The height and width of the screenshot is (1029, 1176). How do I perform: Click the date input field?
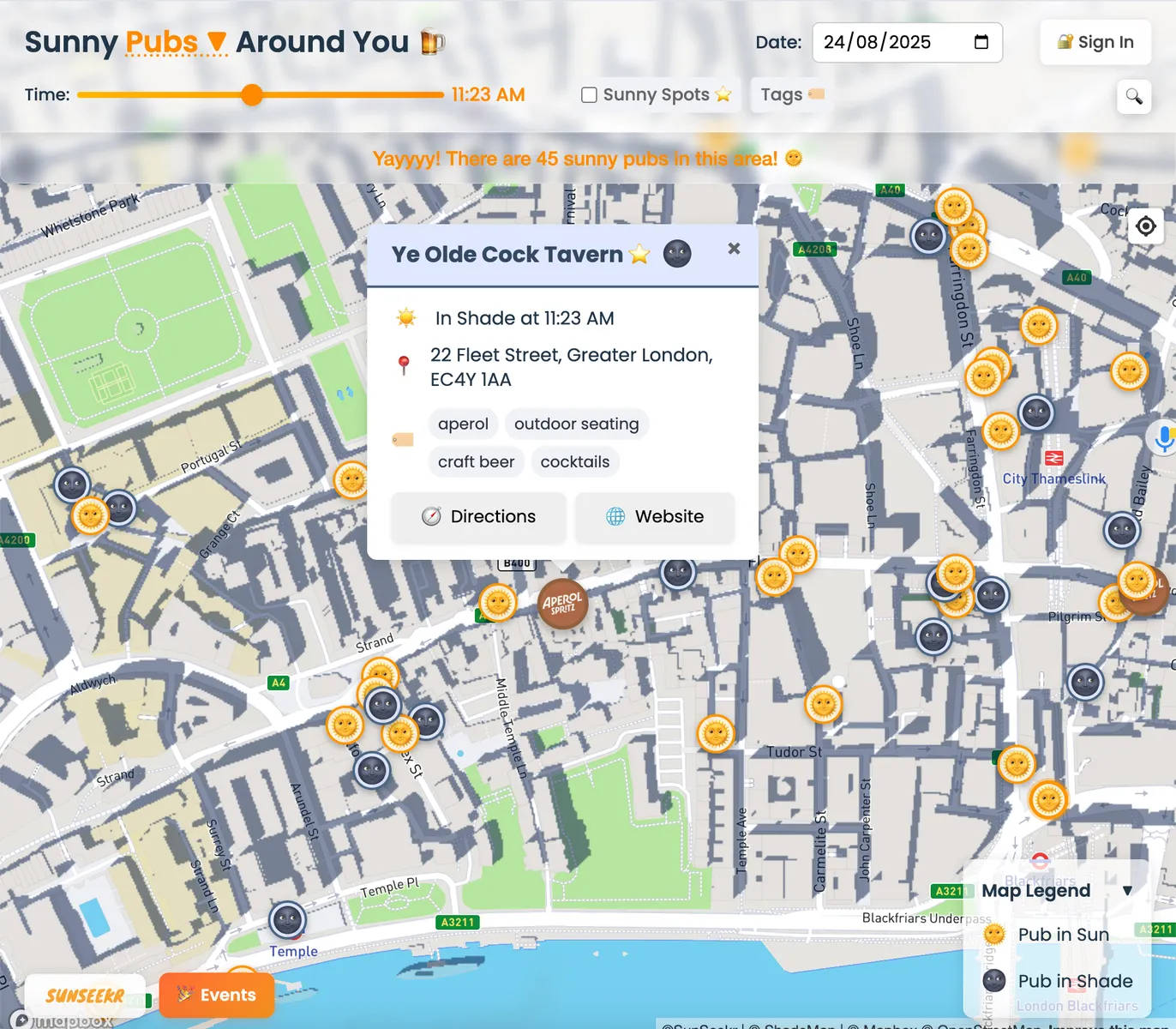point(891,42)
